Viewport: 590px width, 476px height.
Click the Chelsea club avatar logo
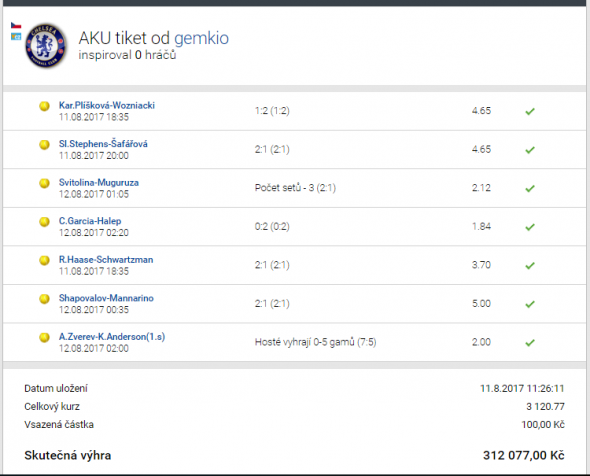point(46,46)
